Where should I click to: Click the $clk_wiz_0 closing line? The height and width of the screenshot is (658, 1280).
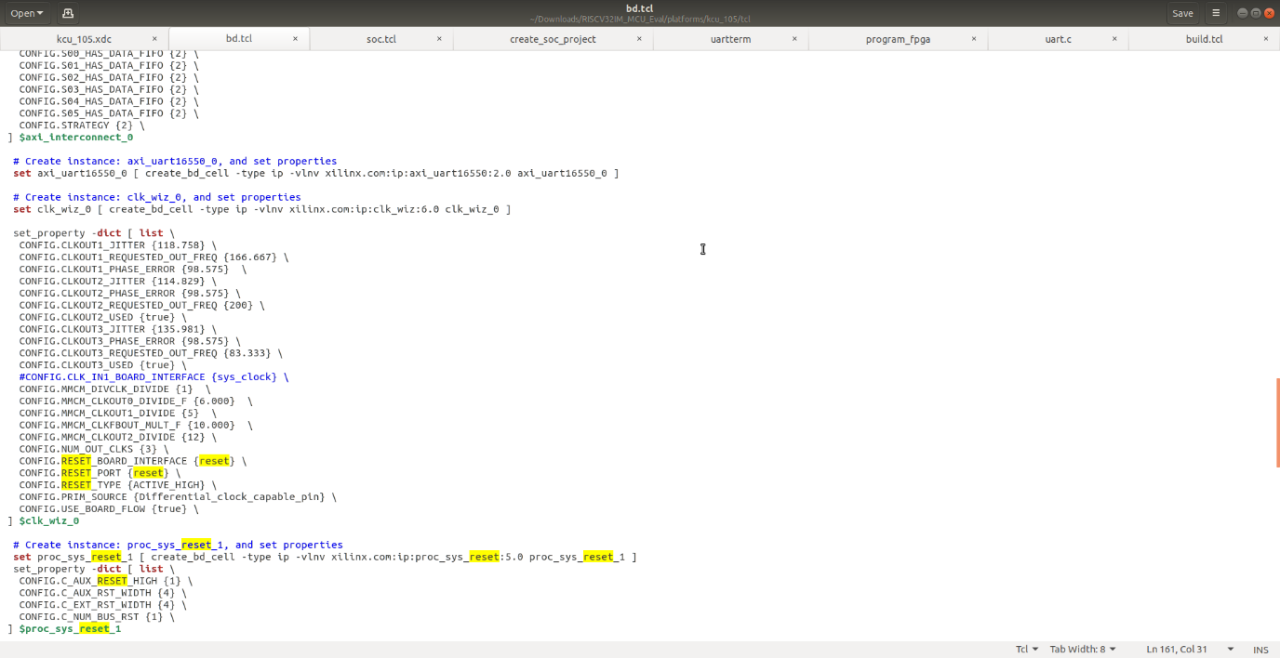pos(43,521)
